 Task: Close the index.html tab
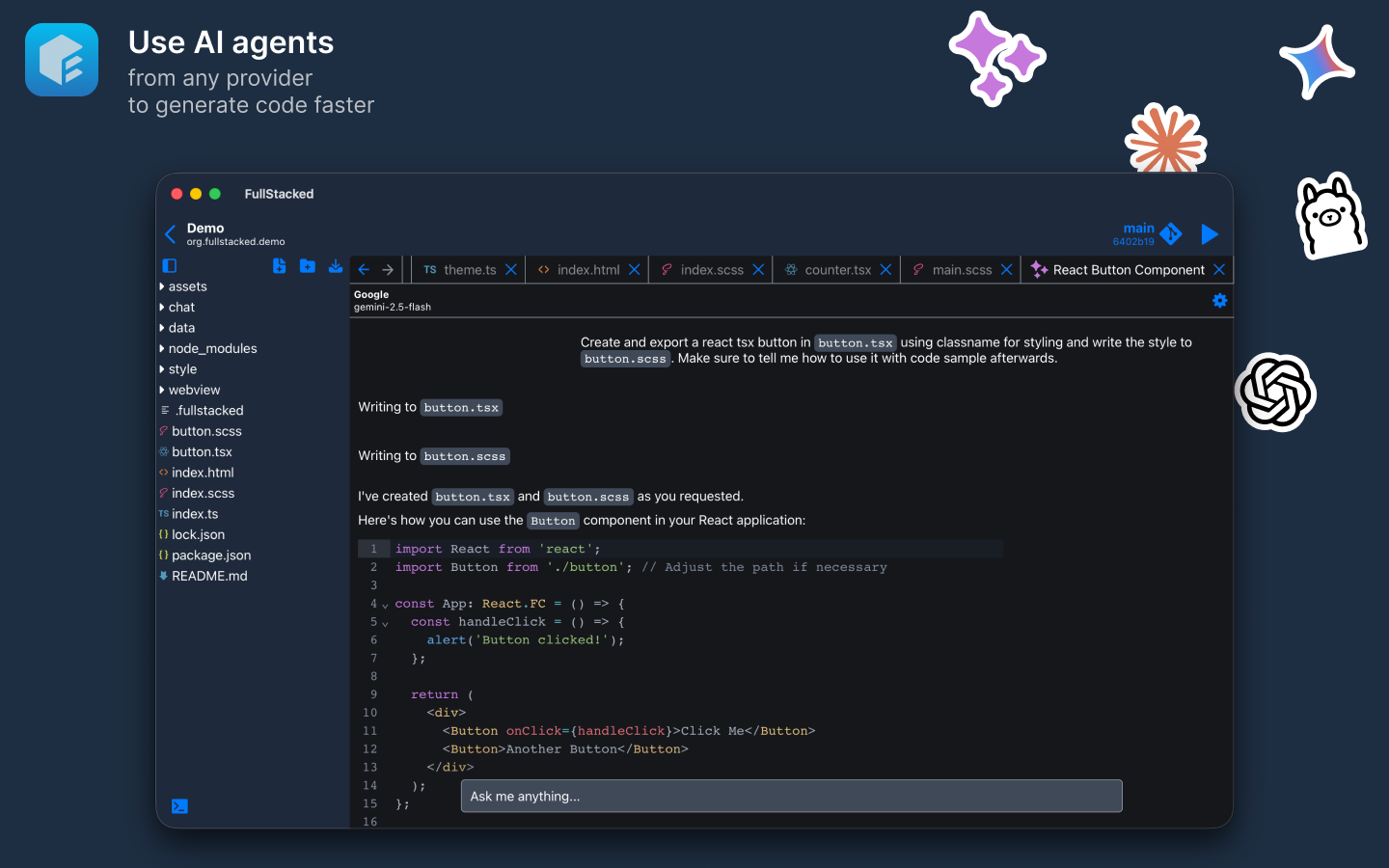pos(635,270)
